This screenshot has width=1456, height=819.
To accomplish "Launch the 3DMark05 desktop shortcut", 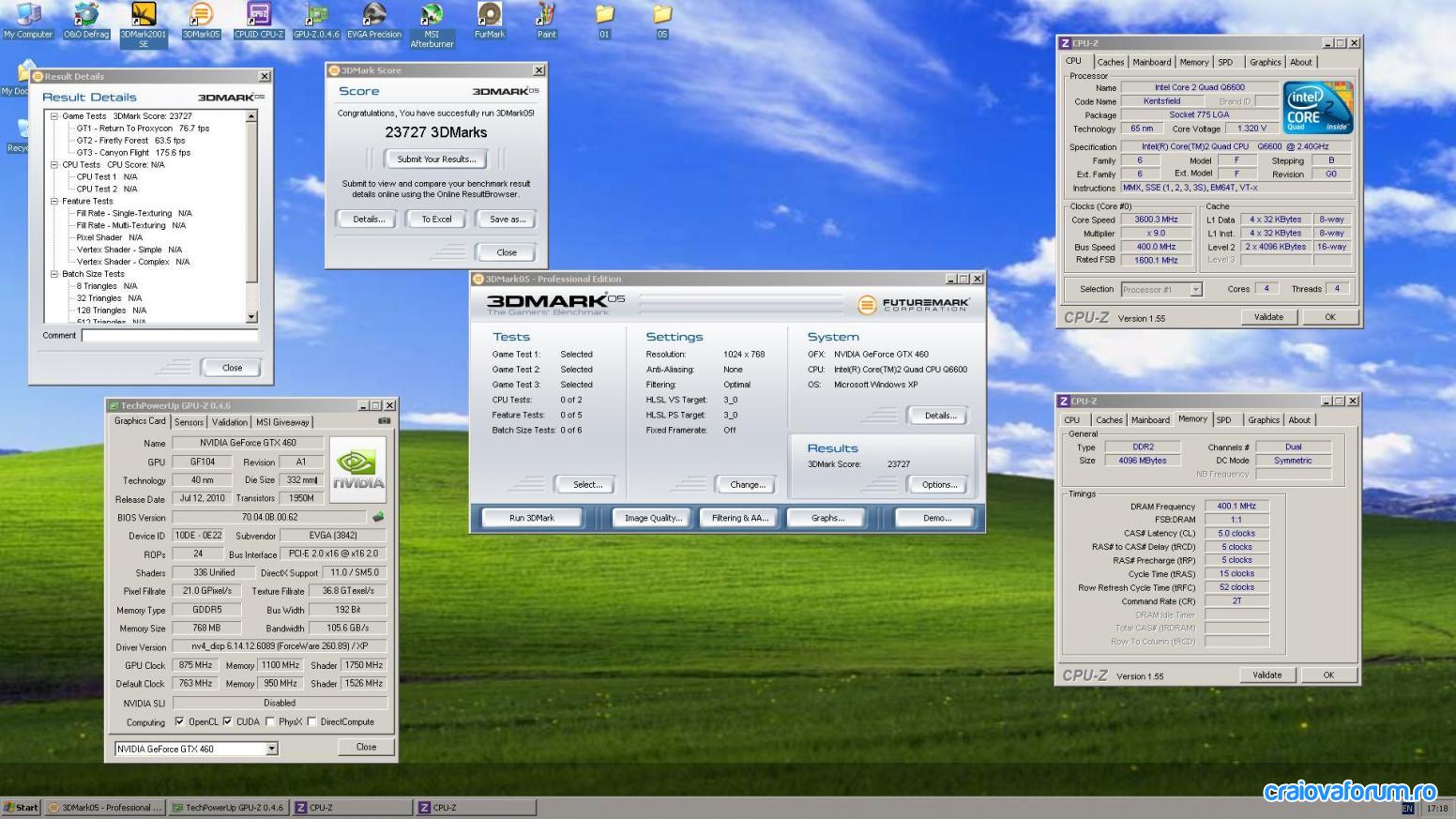I will tap(201, 21).
